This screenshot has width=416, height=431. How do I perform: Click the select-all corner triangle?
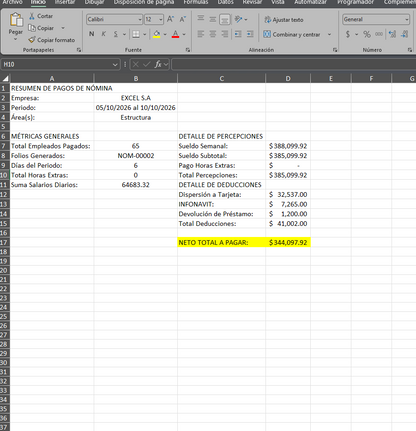[5, 79]
